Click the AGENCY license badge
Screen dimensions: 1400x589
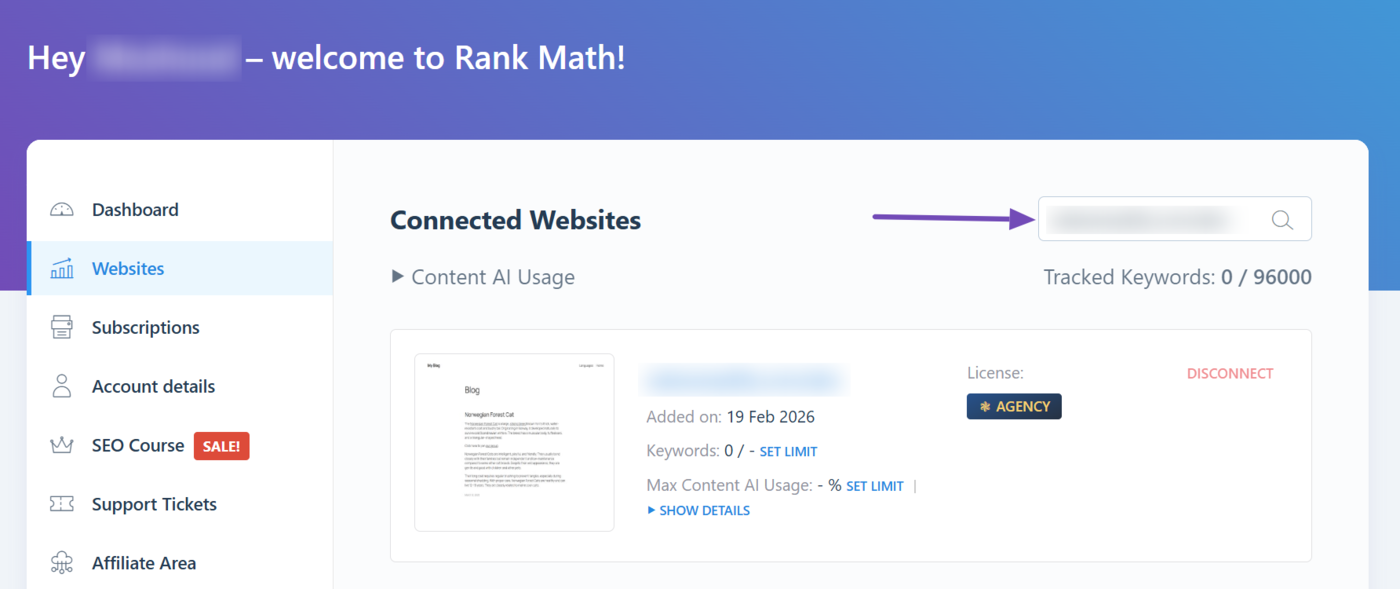(1014, 406)
